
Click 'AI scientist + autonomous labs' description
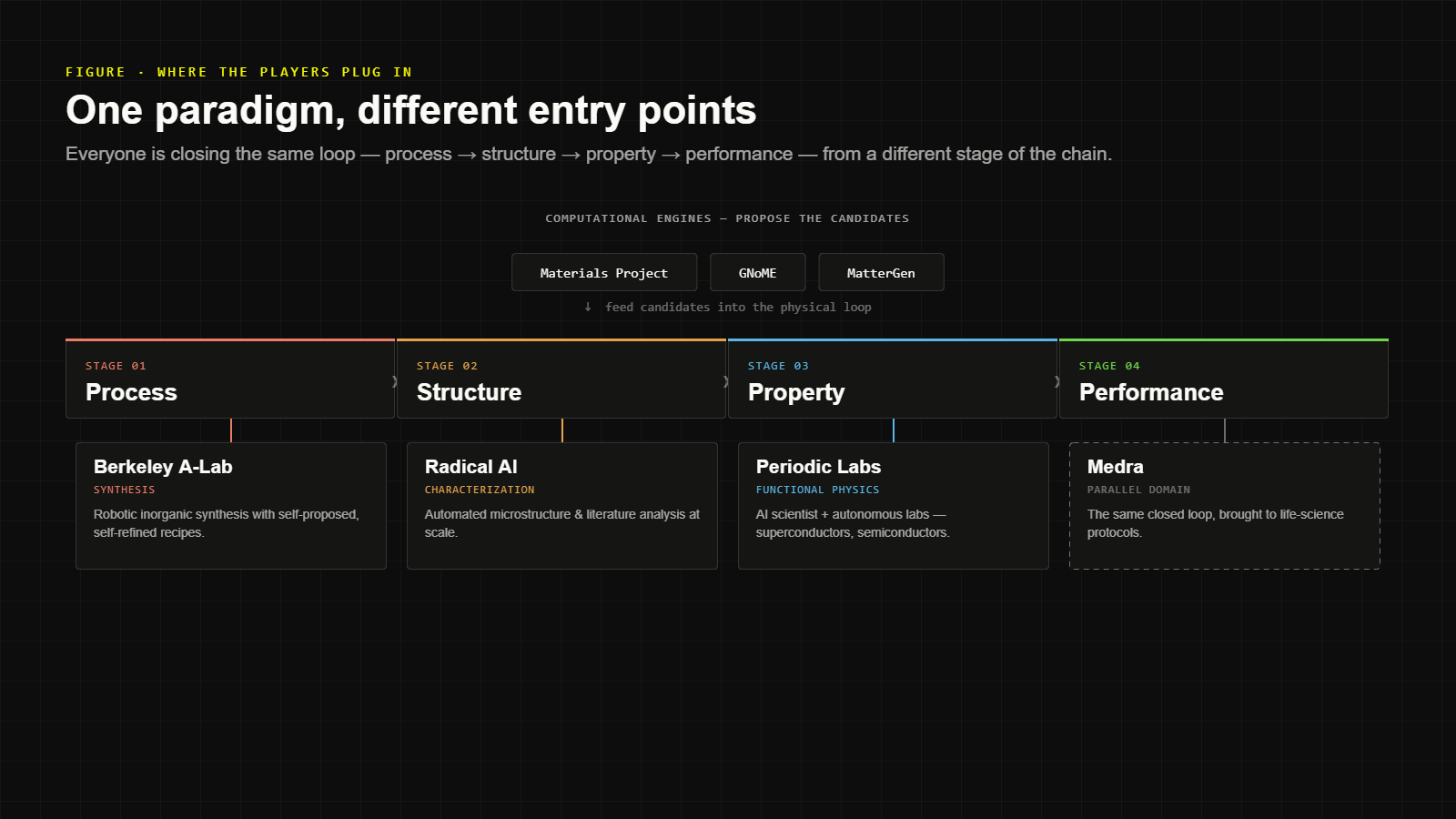click(853, 523)
